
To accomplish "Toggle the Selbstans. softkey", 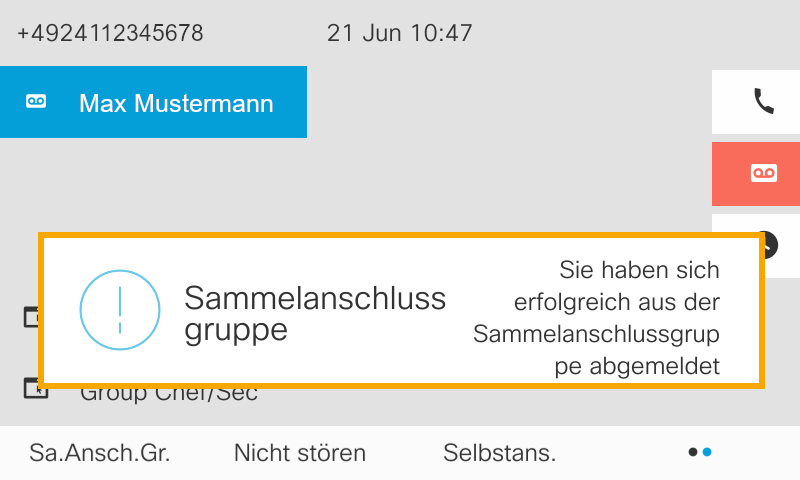I will (x=499, y=453).
